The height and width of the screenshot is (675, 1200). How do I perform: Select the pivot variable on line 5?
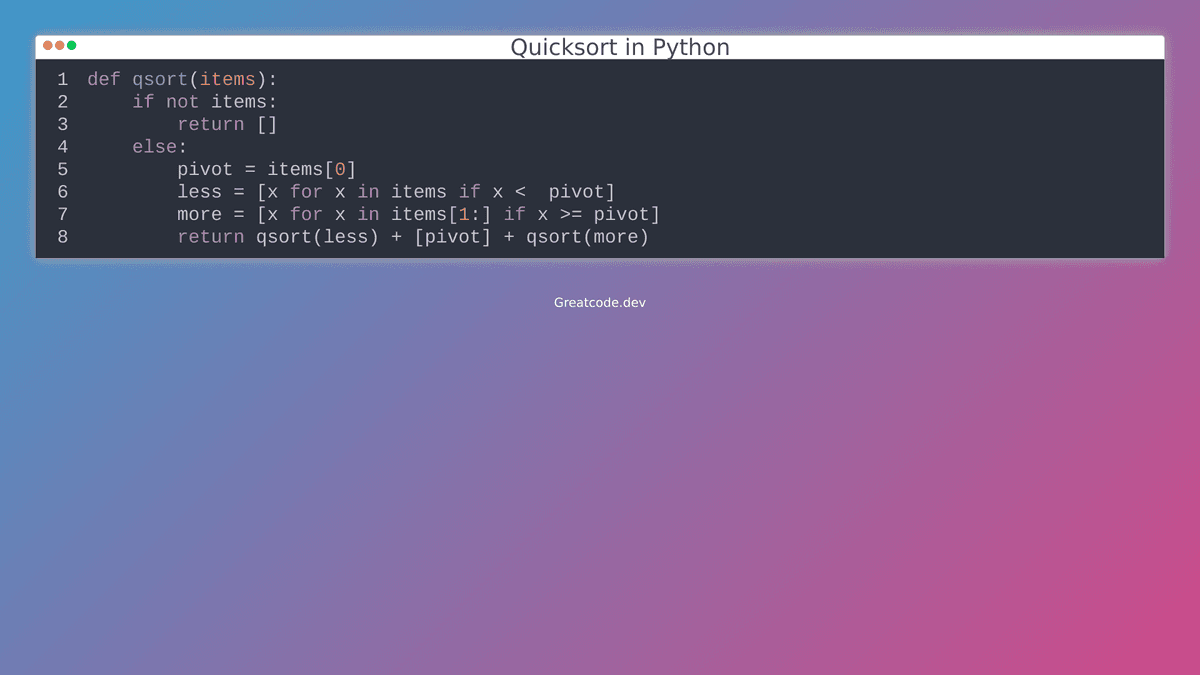click(x=205, y=169)
